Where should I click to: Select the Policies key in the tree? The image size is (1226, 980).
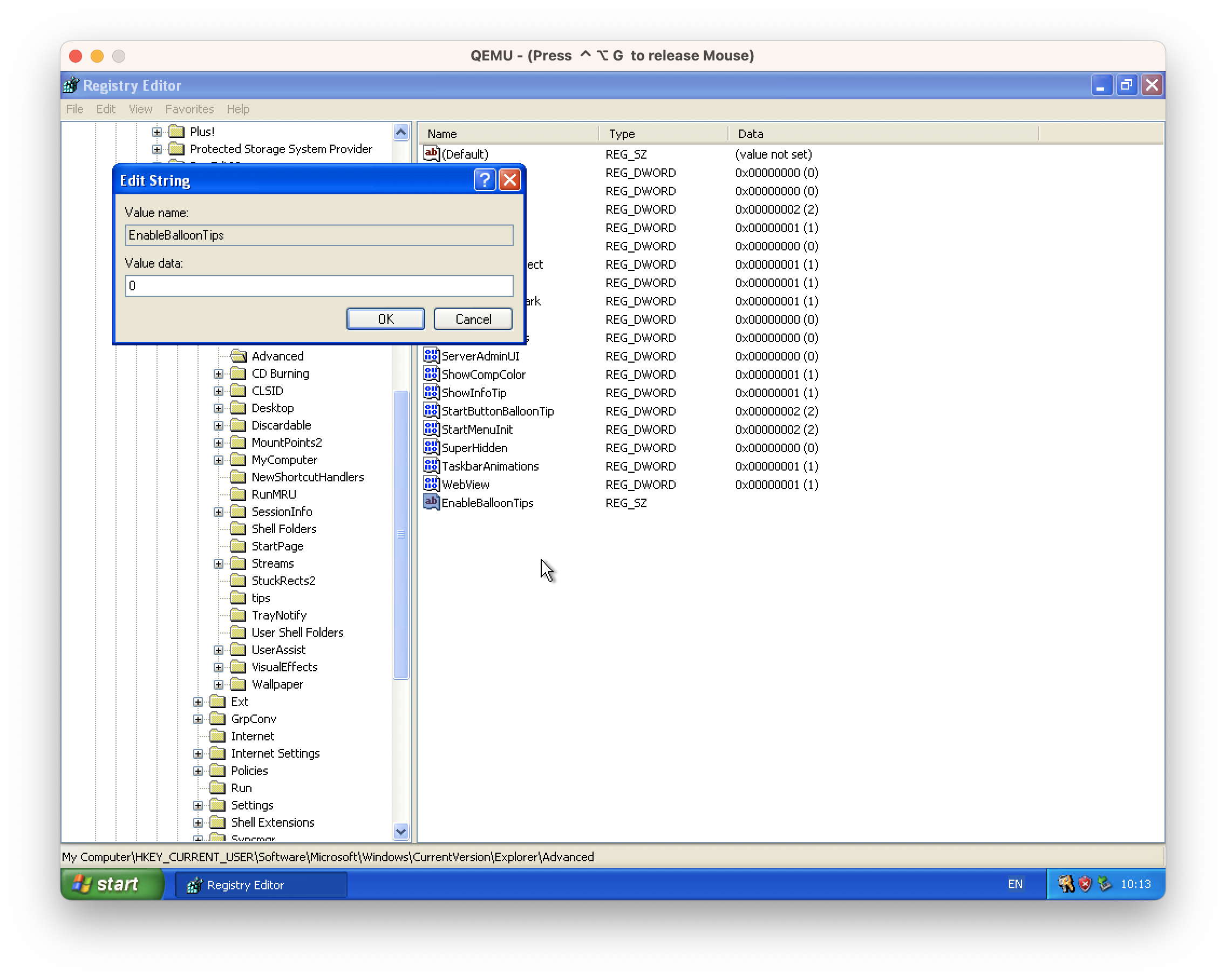[249, 771]
